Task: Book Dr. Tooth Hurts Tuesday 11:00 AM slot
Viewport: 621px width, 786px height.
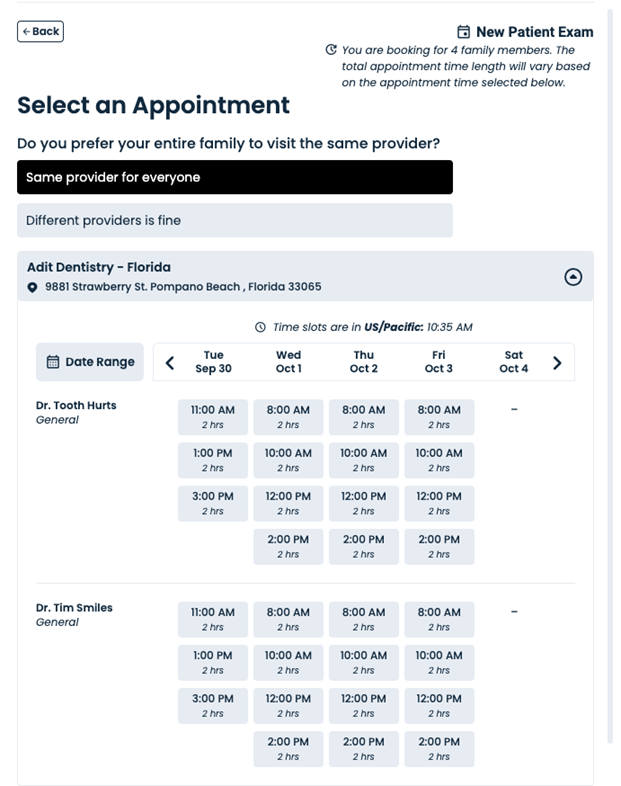Action: click(213, 416)
